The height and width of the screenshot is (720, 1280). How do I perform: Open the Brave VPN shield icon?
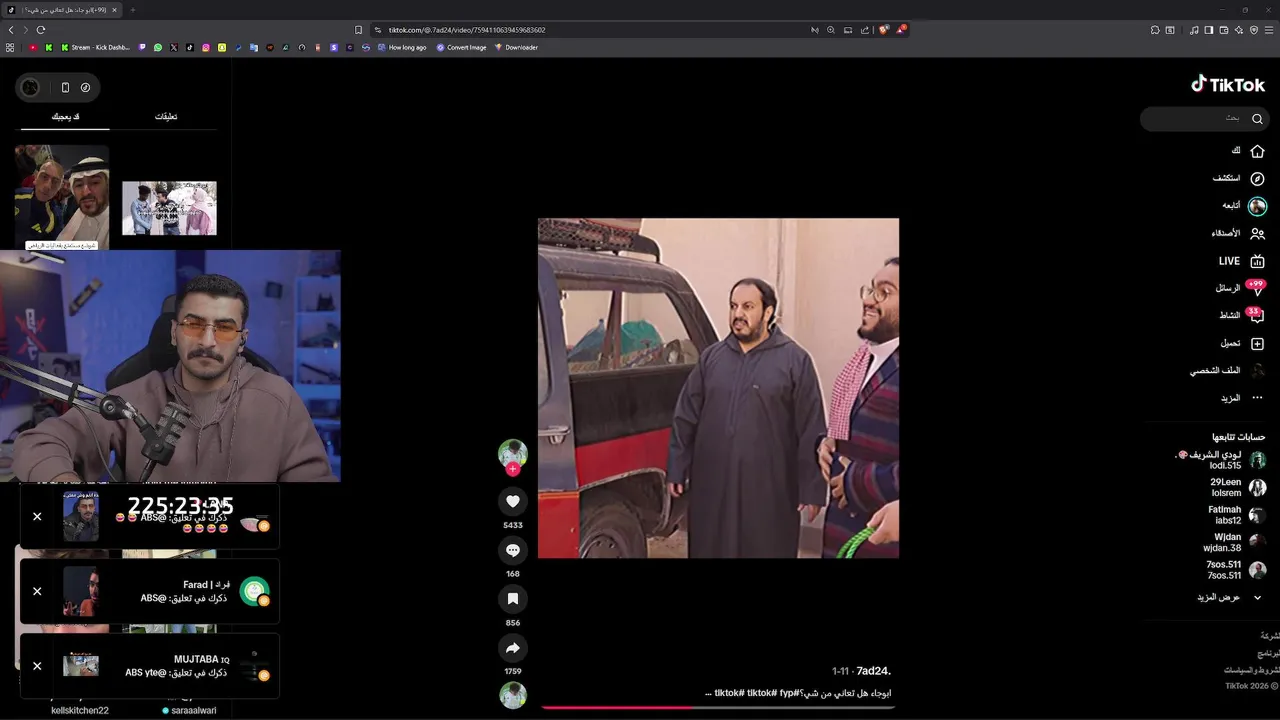pos(1254,30)
